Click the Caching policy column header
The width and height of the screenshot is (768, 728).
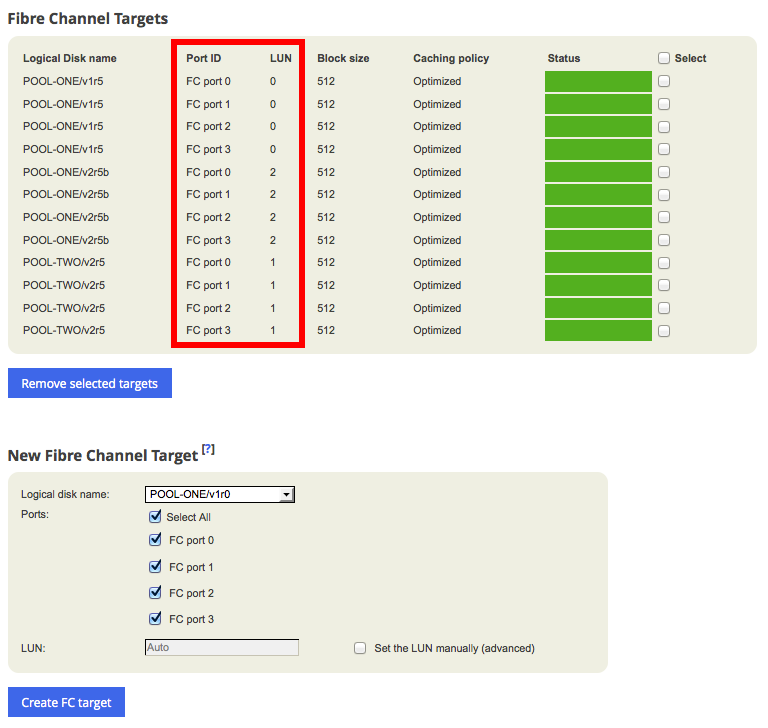coord(451,58)
